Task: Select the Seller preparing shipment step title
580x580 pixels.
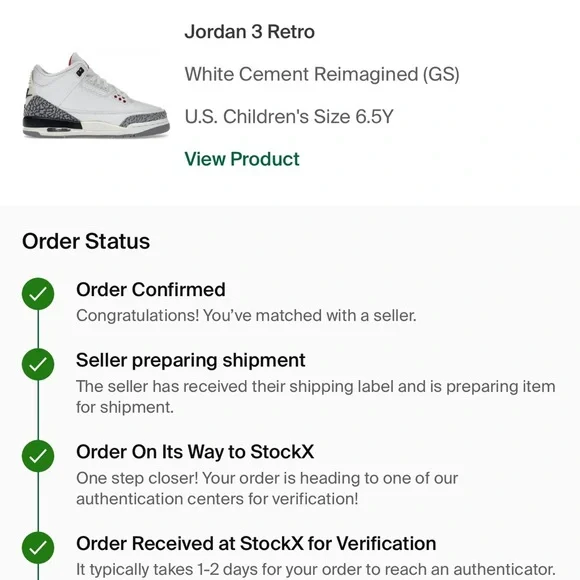Action: point(190,361)
